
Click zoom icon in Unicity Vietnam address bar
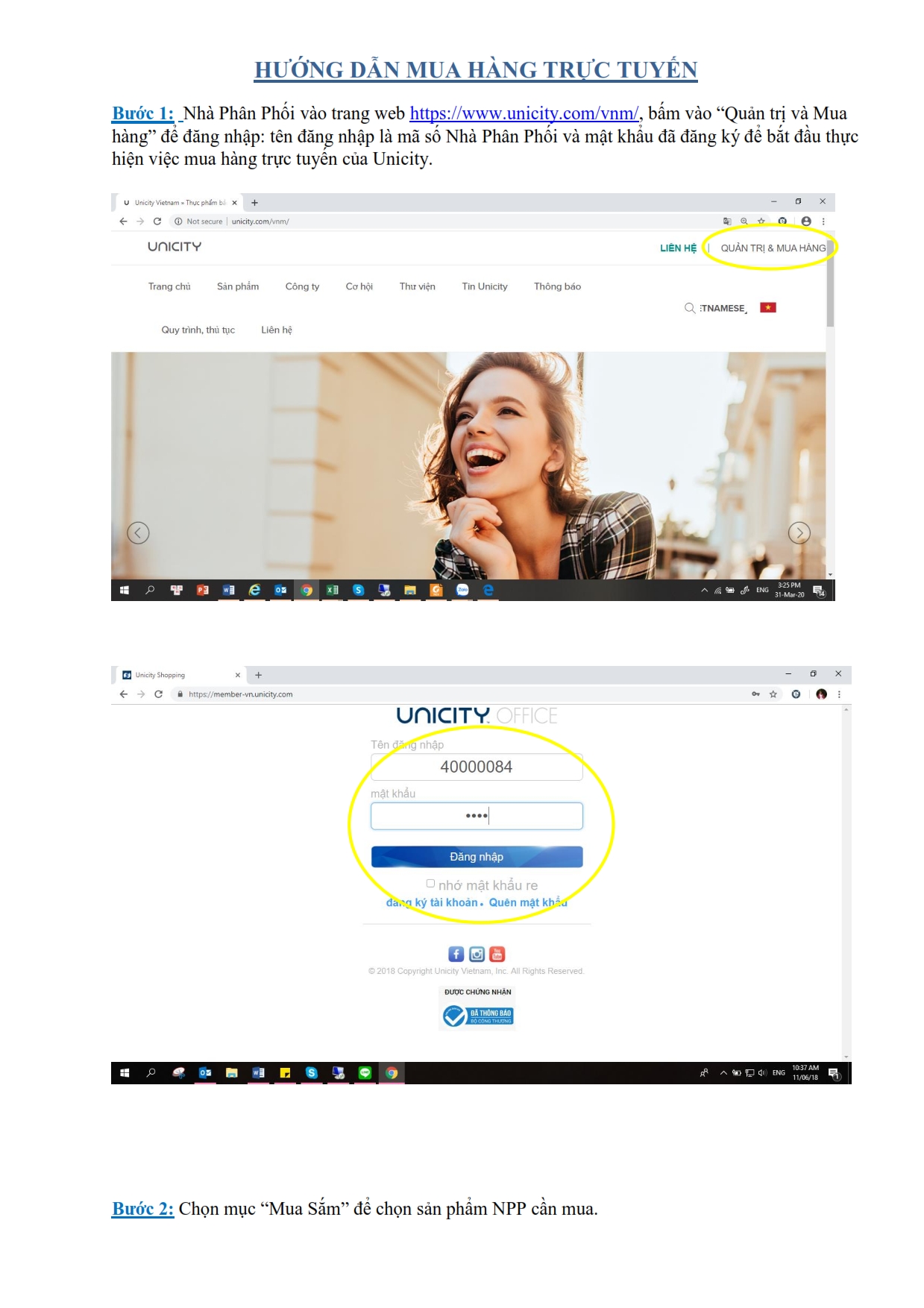(x=744, y=221)
